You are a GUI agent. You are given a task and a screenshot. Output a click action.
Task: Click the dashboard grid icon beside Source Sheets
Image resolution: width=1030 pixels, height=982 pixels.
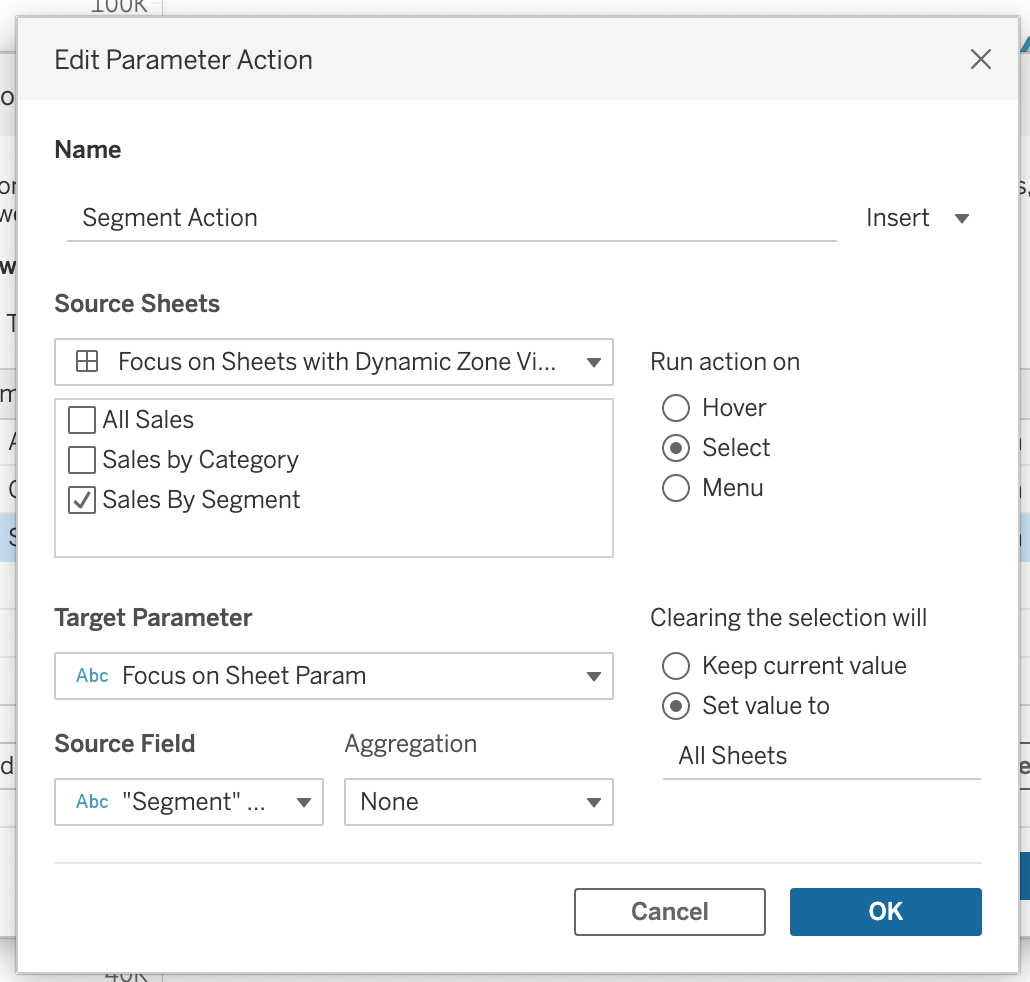pyautogui.click(x=89, y=363)
